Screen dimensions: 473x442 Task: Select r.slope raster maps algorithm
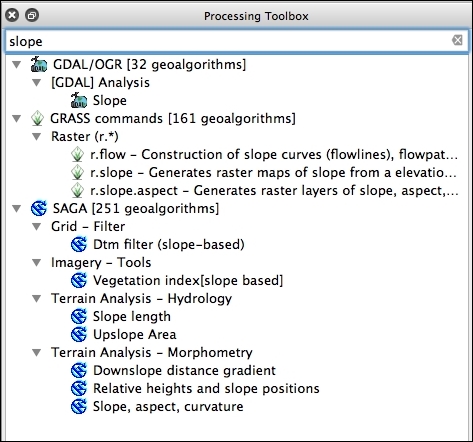[273, 172]
